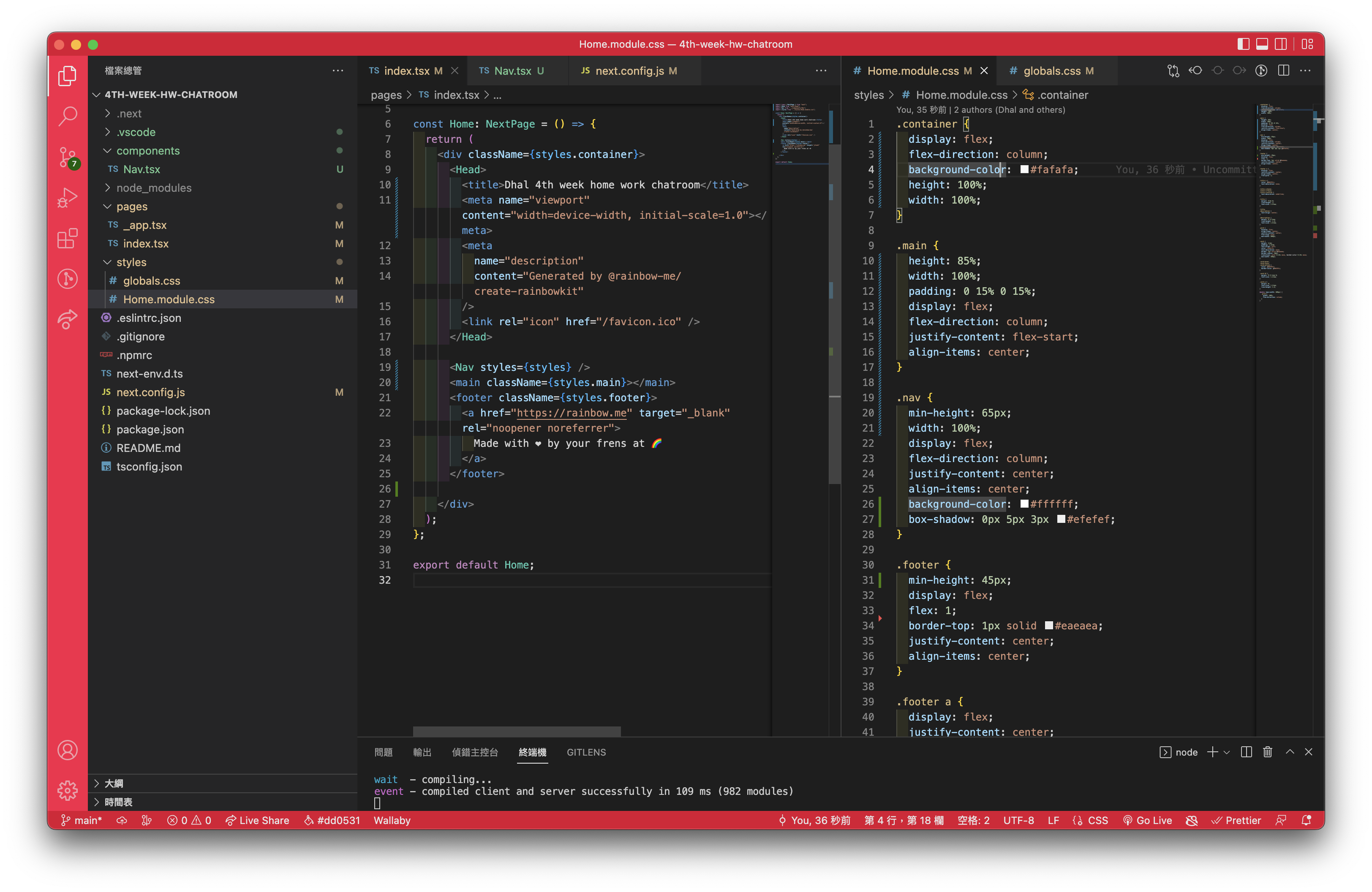Screen dimensions: 1372x892
Task: Click the Accounts icon in activity bar
Action: coord(68,750)
